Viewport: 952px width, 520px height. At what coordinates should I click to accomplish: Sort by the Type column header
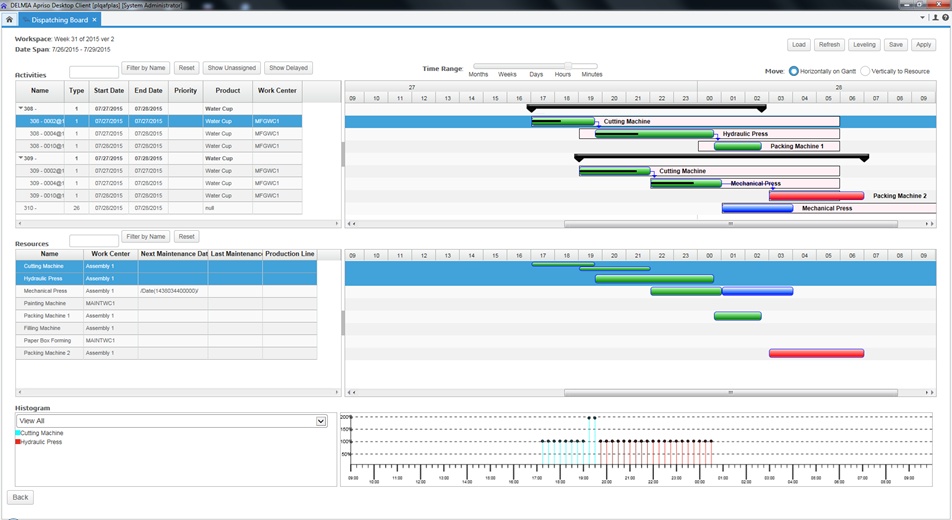pyautogui.click(x=76, y=91)
